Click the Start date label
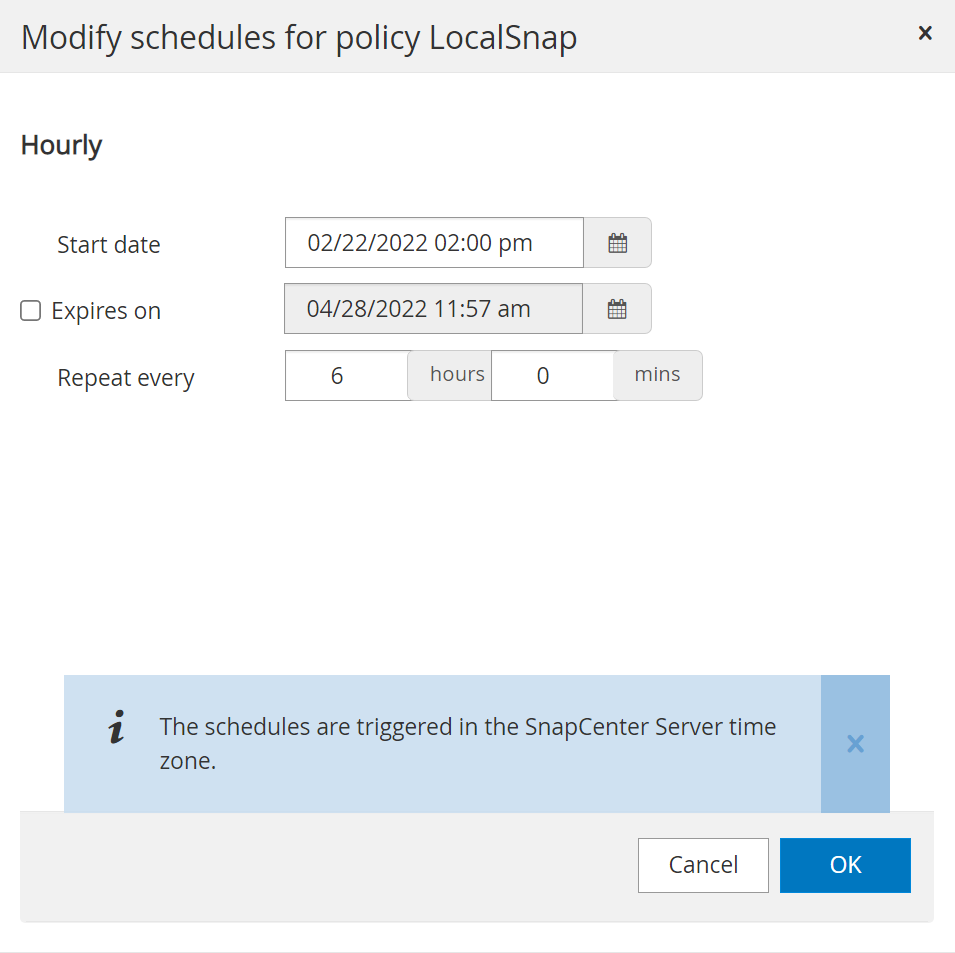The height and width of the screenshot is (953, 955). [x=109, y=245]
